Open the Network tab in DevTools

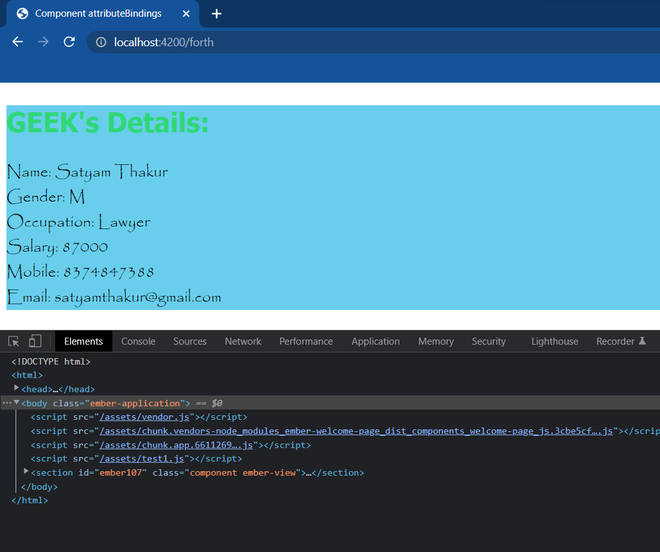(242, 341)
